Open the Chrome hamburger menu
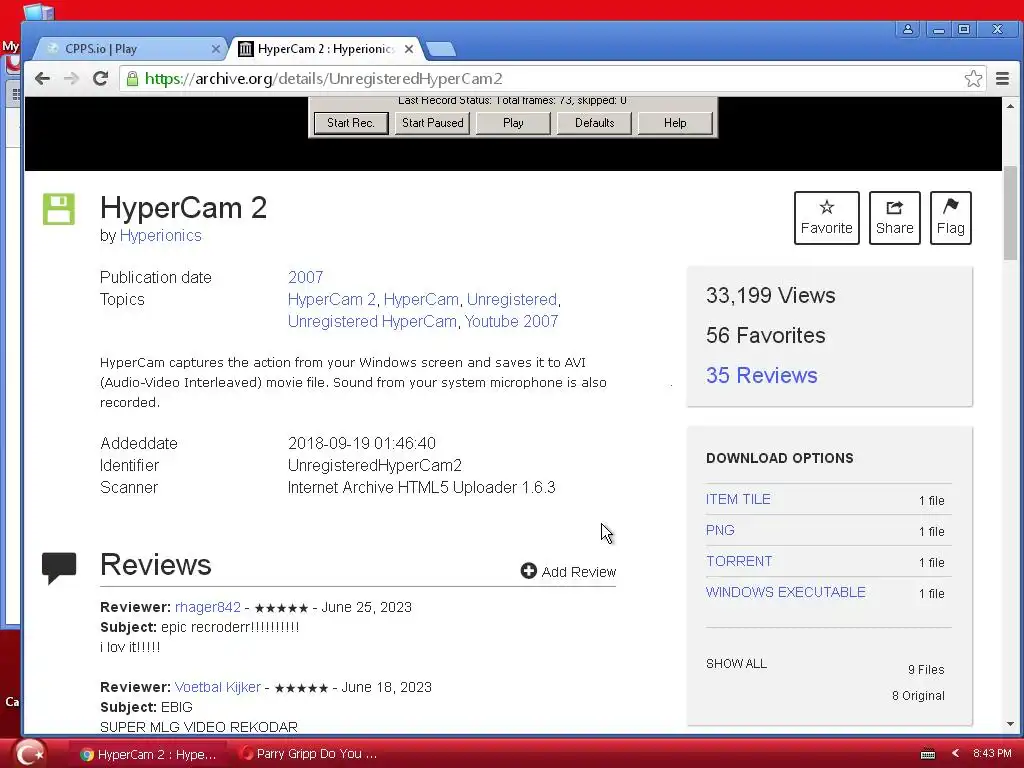Image resolution: width=1024 pixels, height=768 pixels. pos(1002,79)
